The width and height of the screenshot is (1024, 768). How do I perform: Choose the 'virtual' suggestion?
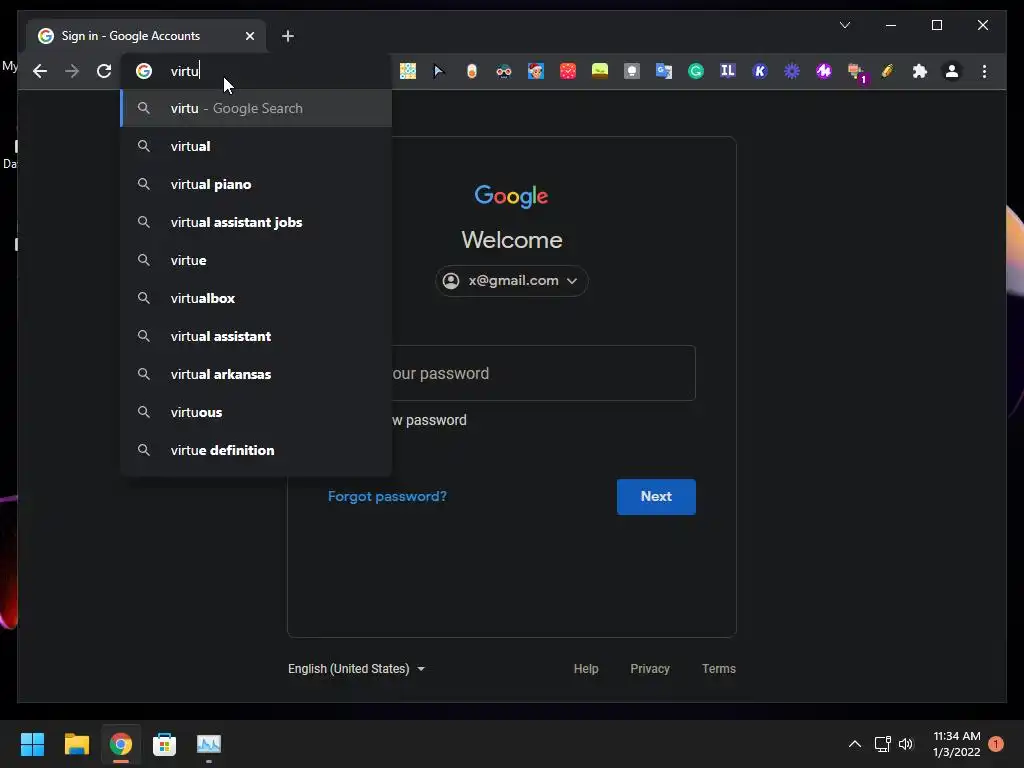point(256,146)
